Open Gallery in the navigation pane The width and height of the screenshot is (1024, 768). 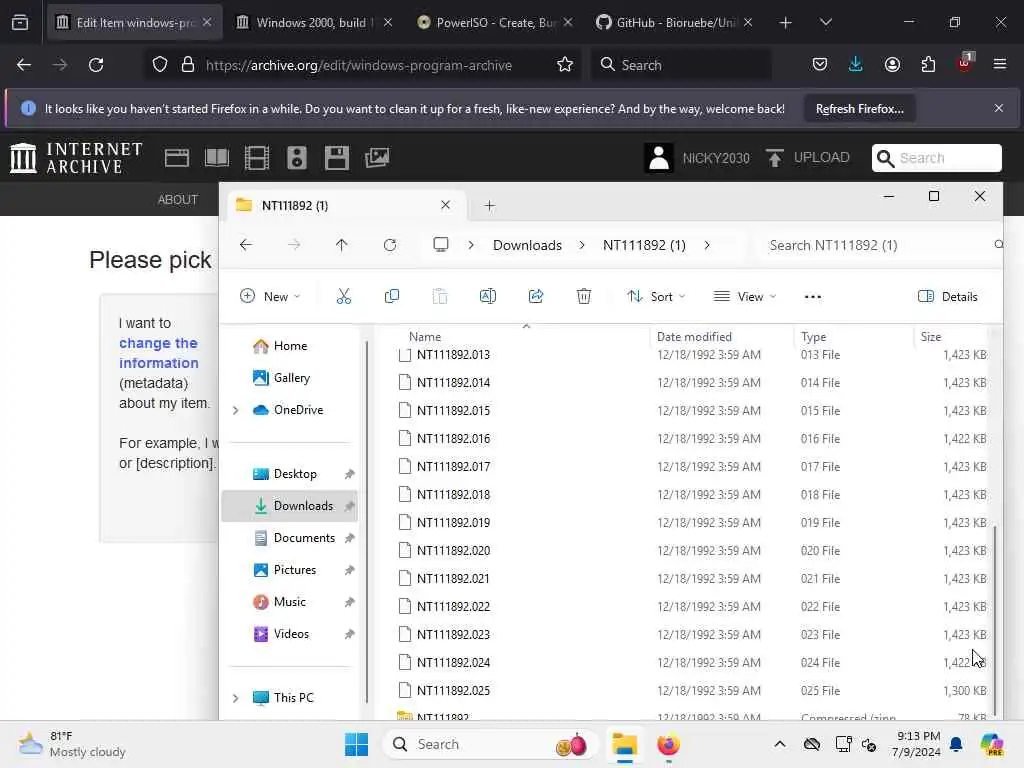pos(291,378)
